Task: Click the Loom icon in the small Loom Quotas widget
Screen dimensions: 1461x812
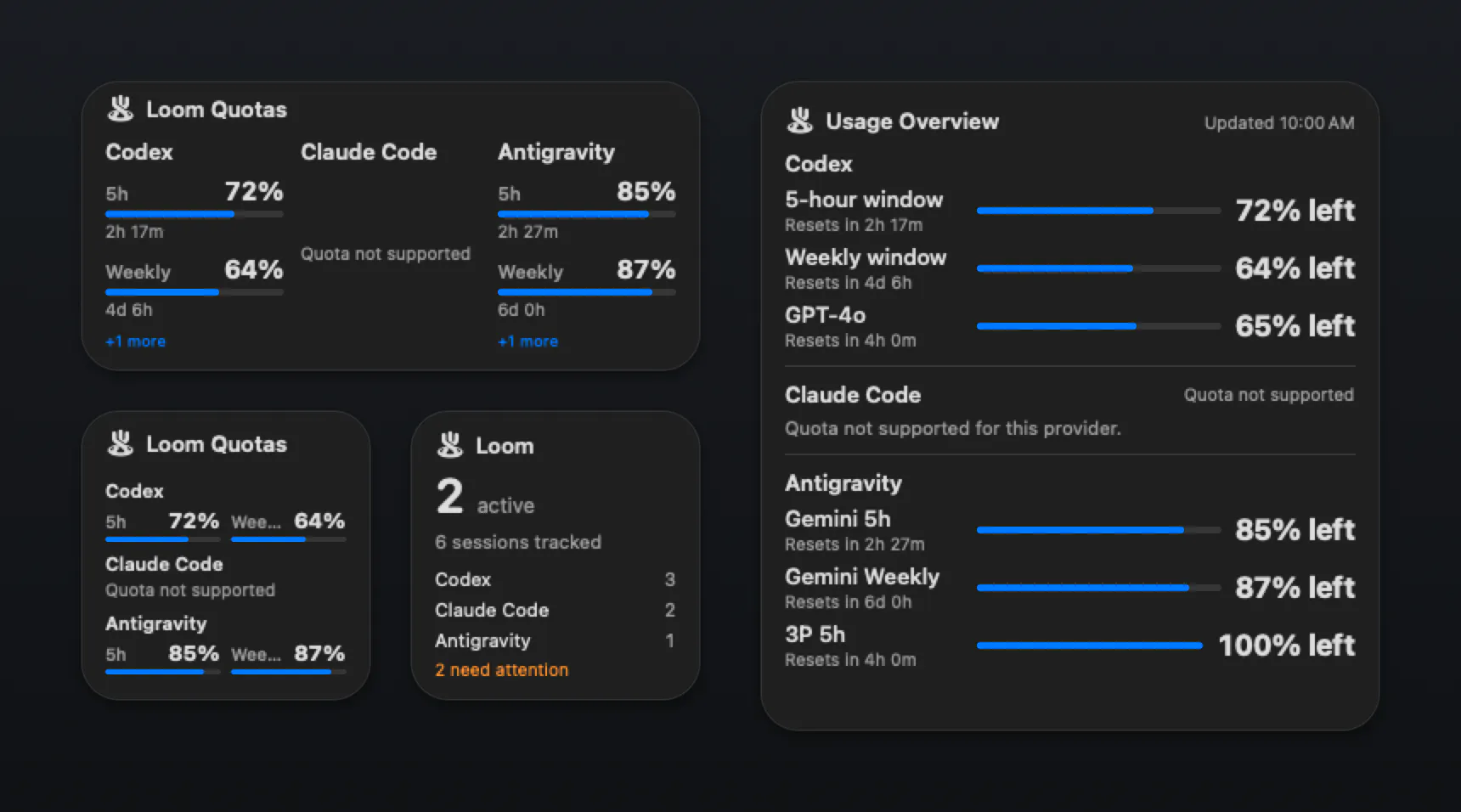Action: click(x=121, y=443)
